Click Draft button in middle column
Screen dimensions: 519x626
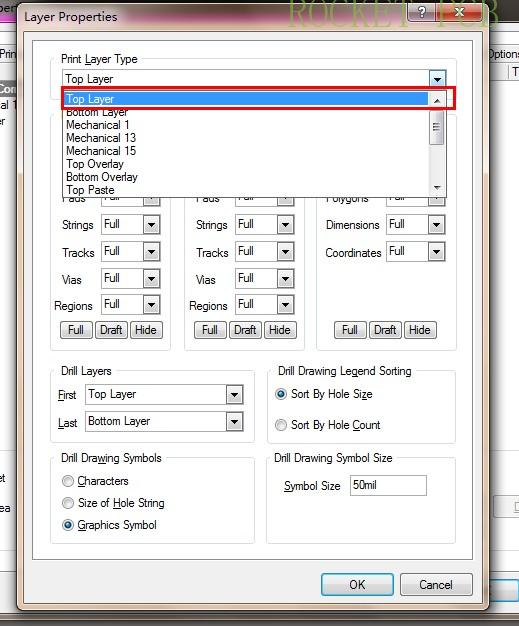pos(245,330)
